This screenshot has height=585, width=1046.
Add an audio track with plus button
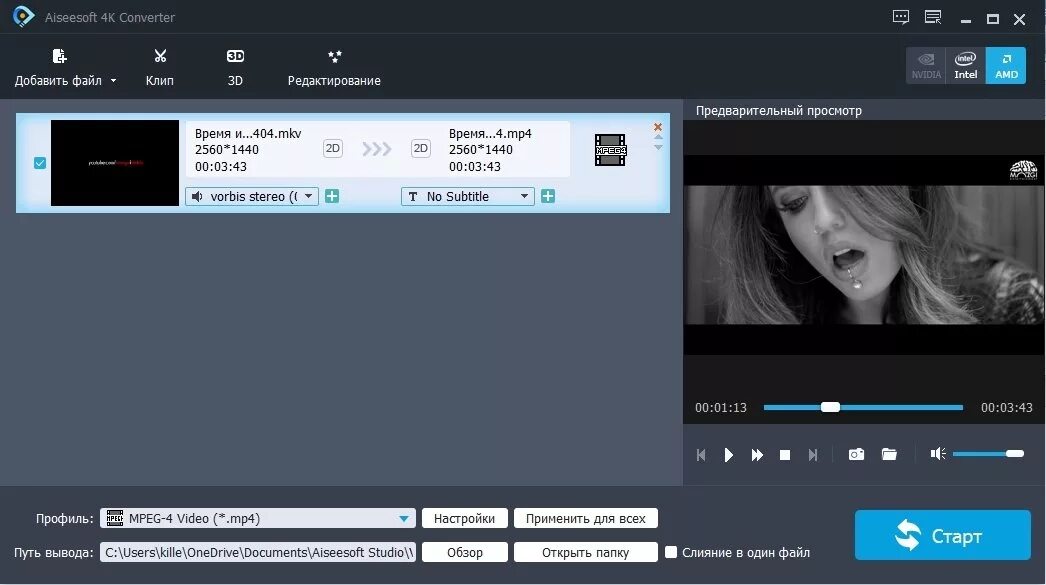[x=332, y=196]
